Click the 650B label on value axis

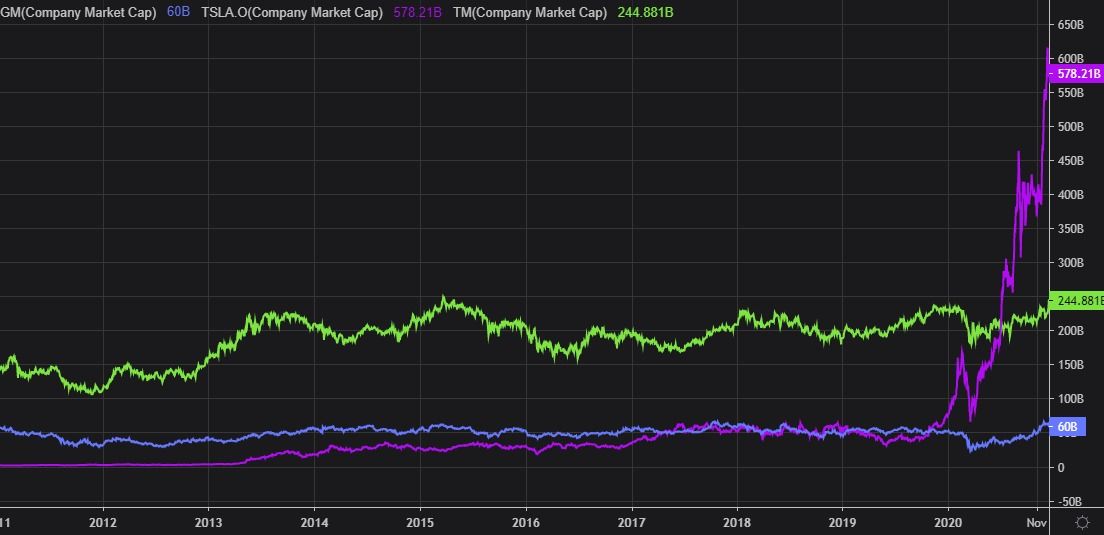(1072, 24)
